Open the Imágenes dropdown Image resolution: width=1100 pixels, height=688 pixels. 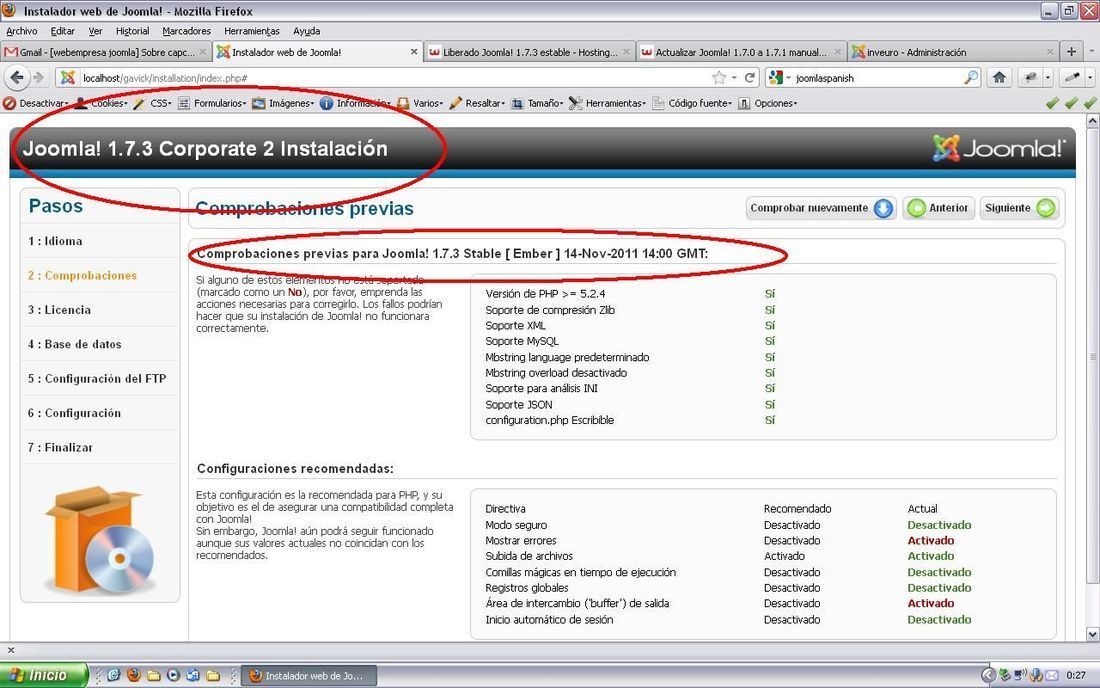283,103
